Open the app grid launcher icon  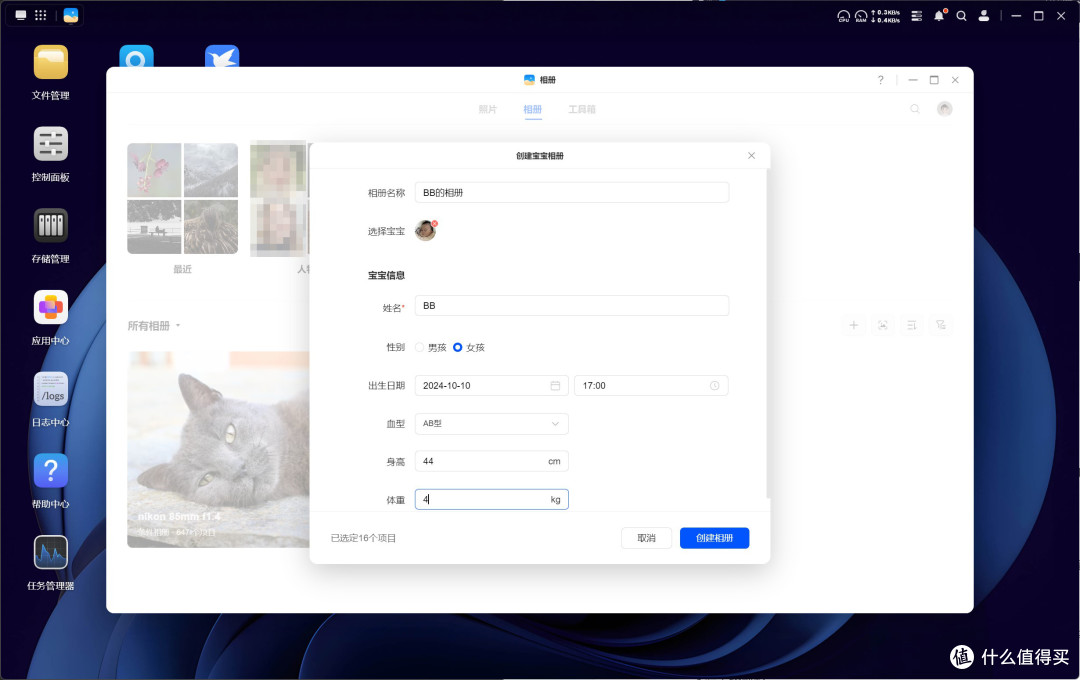pos(41,15)
